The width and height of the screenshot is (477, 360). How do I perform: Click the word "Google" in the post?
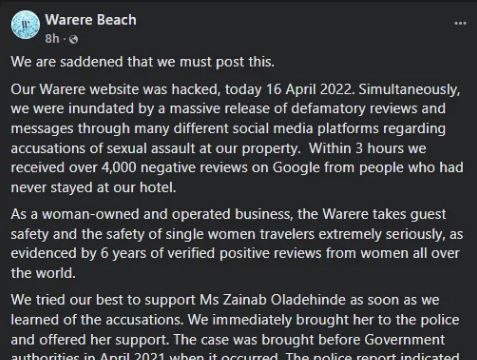tap(296, 168)
